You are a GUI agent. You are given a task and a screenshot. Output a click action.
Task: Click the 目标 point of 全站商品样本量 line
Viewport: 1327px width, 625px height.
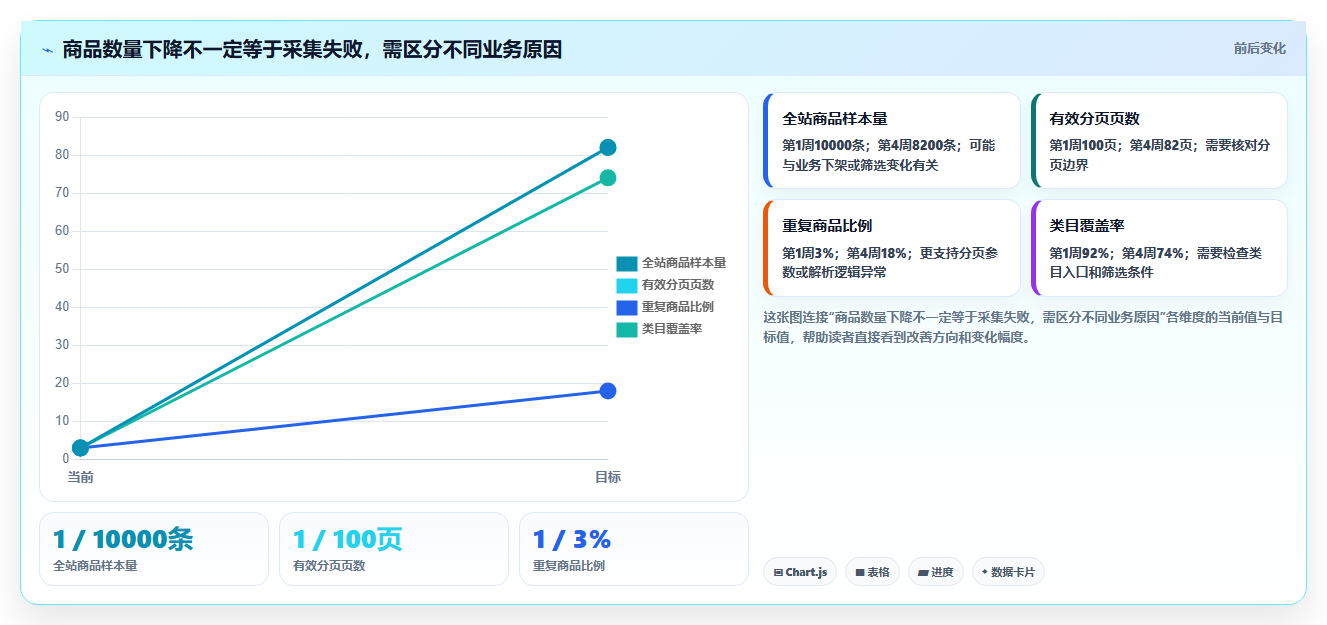(x=608, y=147)
